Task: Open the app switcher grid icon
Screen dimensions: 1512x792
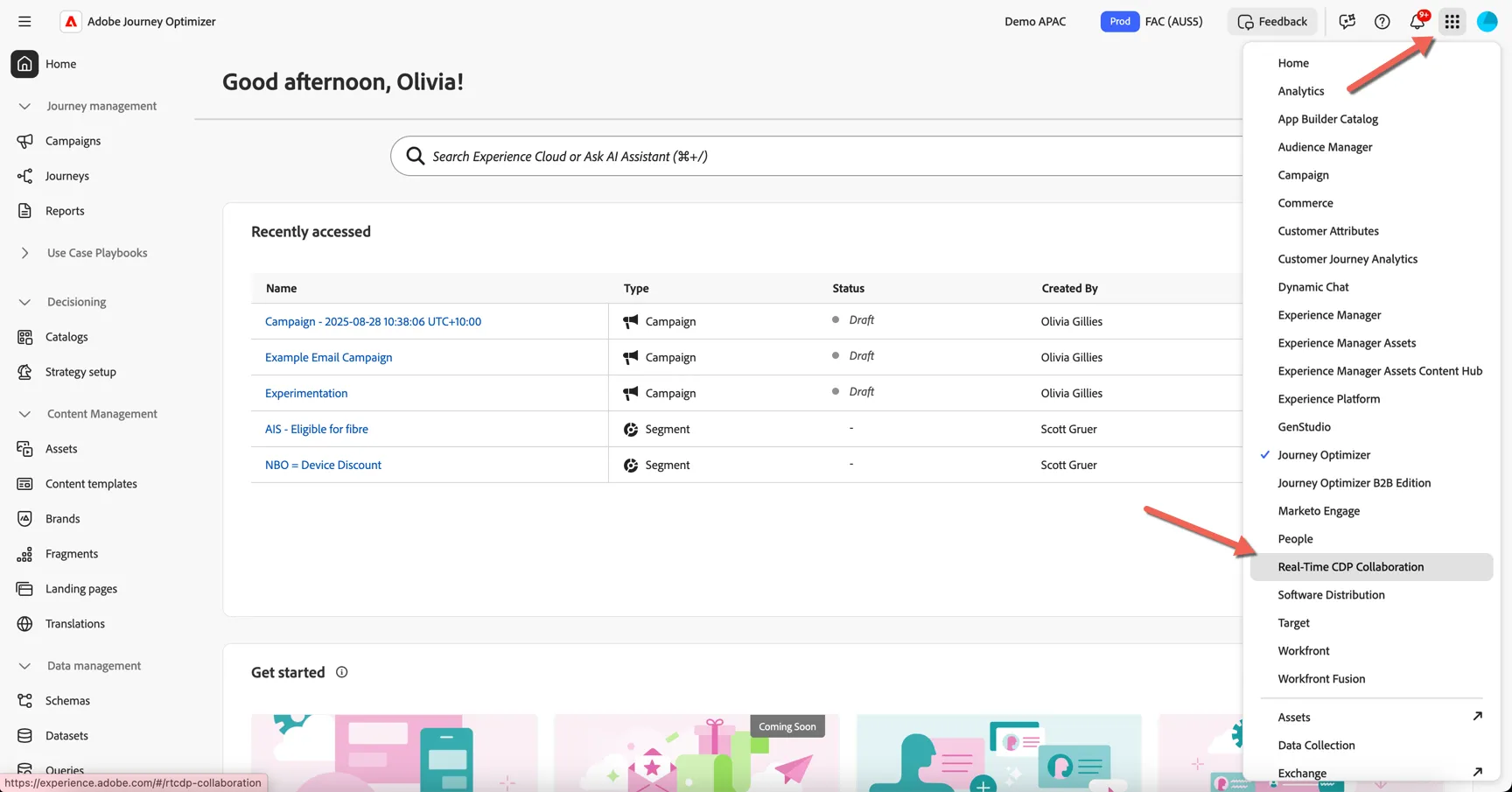Action: coord(1452,22)
